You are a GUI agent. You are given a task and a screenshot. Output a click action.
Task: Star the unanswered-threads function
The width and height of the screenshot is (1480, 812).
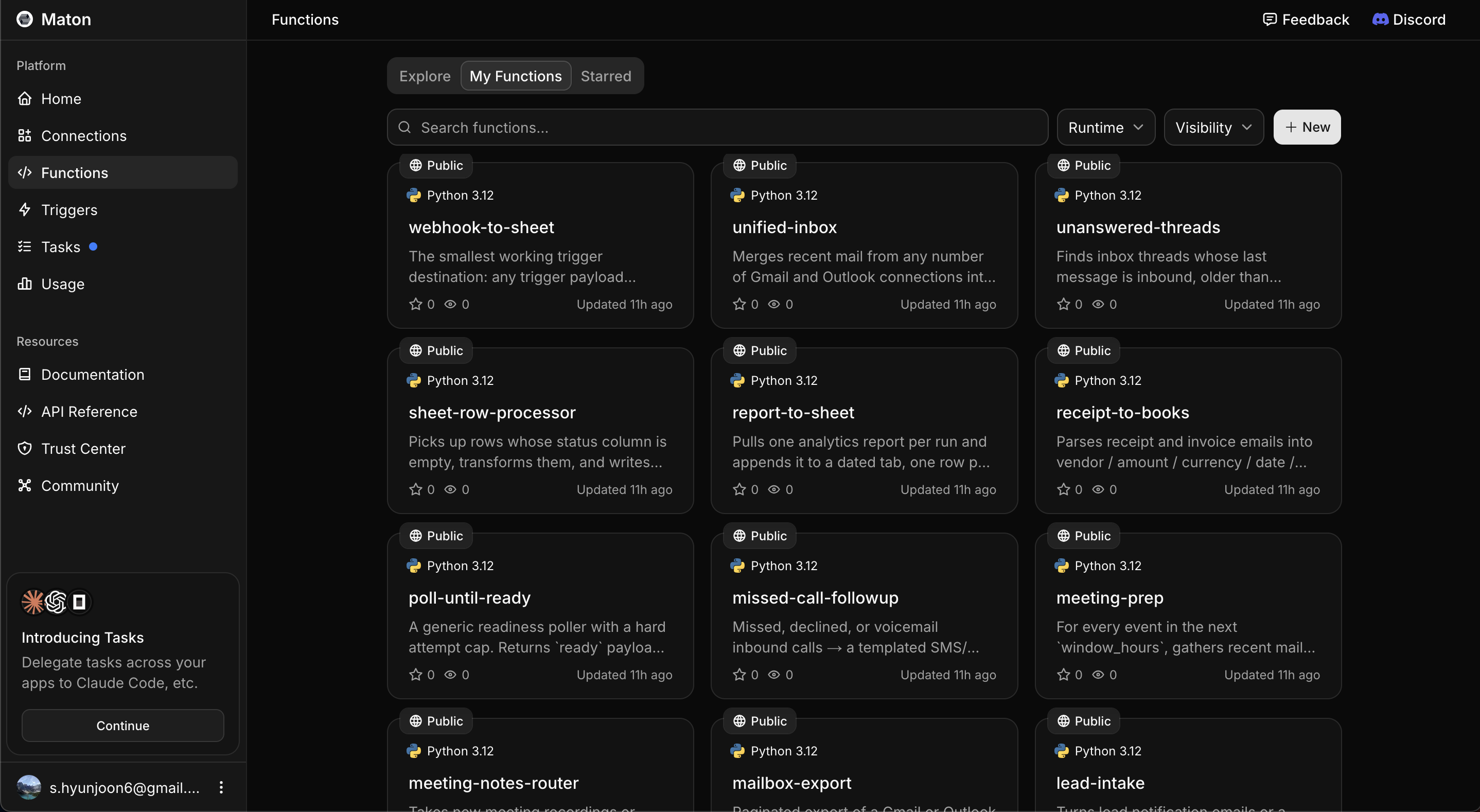click(1063, 304)
